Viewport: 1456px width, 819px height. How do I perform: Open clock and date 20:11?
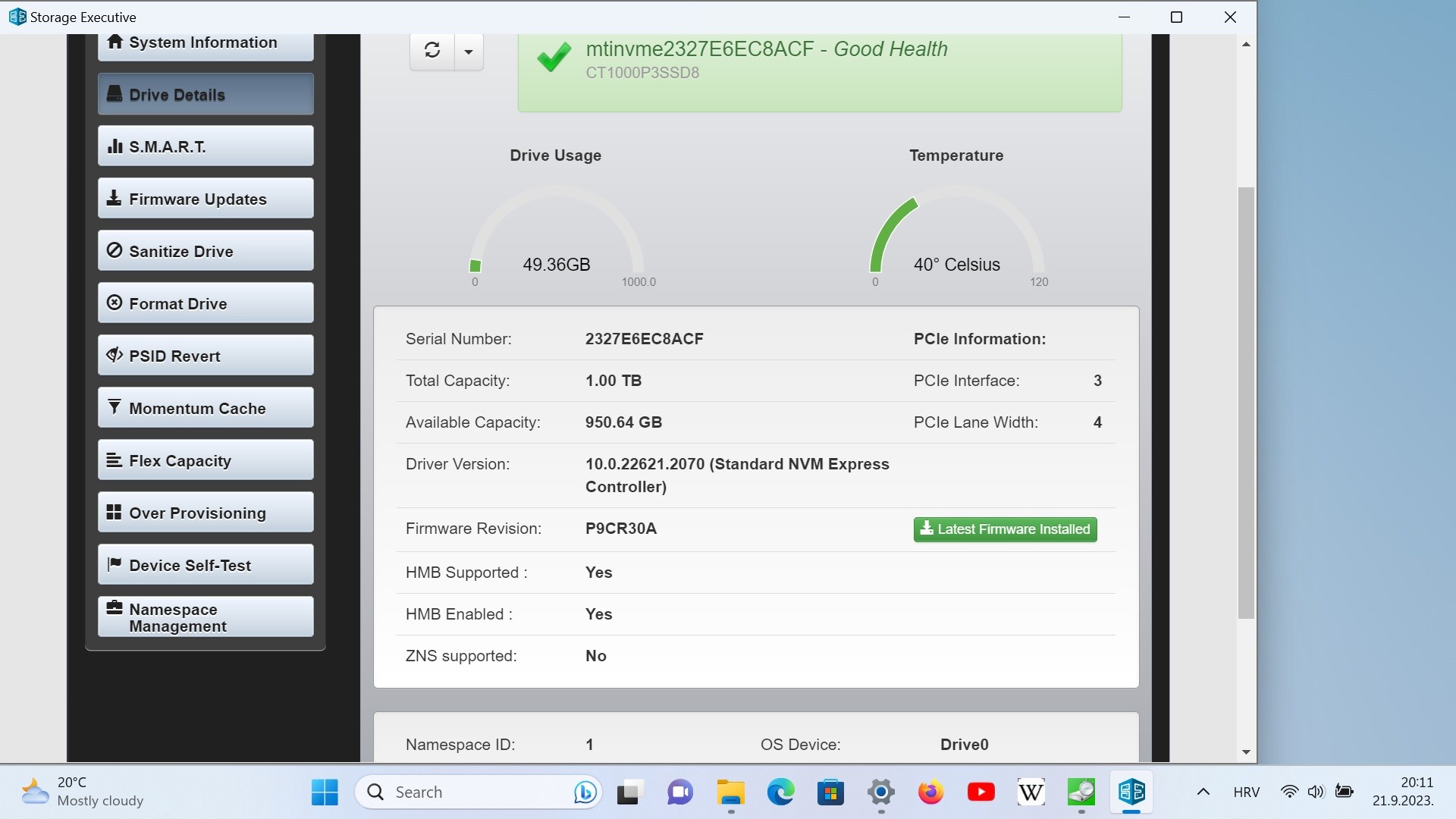tap(1403, 792)
